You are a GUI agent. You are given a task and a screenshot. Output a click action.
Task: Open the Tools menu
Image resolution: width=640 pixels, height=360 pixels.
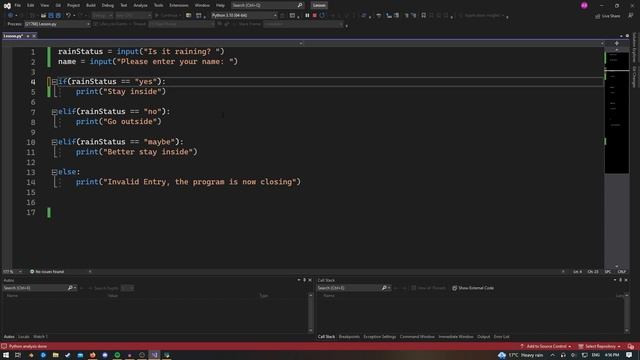click(158, 5)
